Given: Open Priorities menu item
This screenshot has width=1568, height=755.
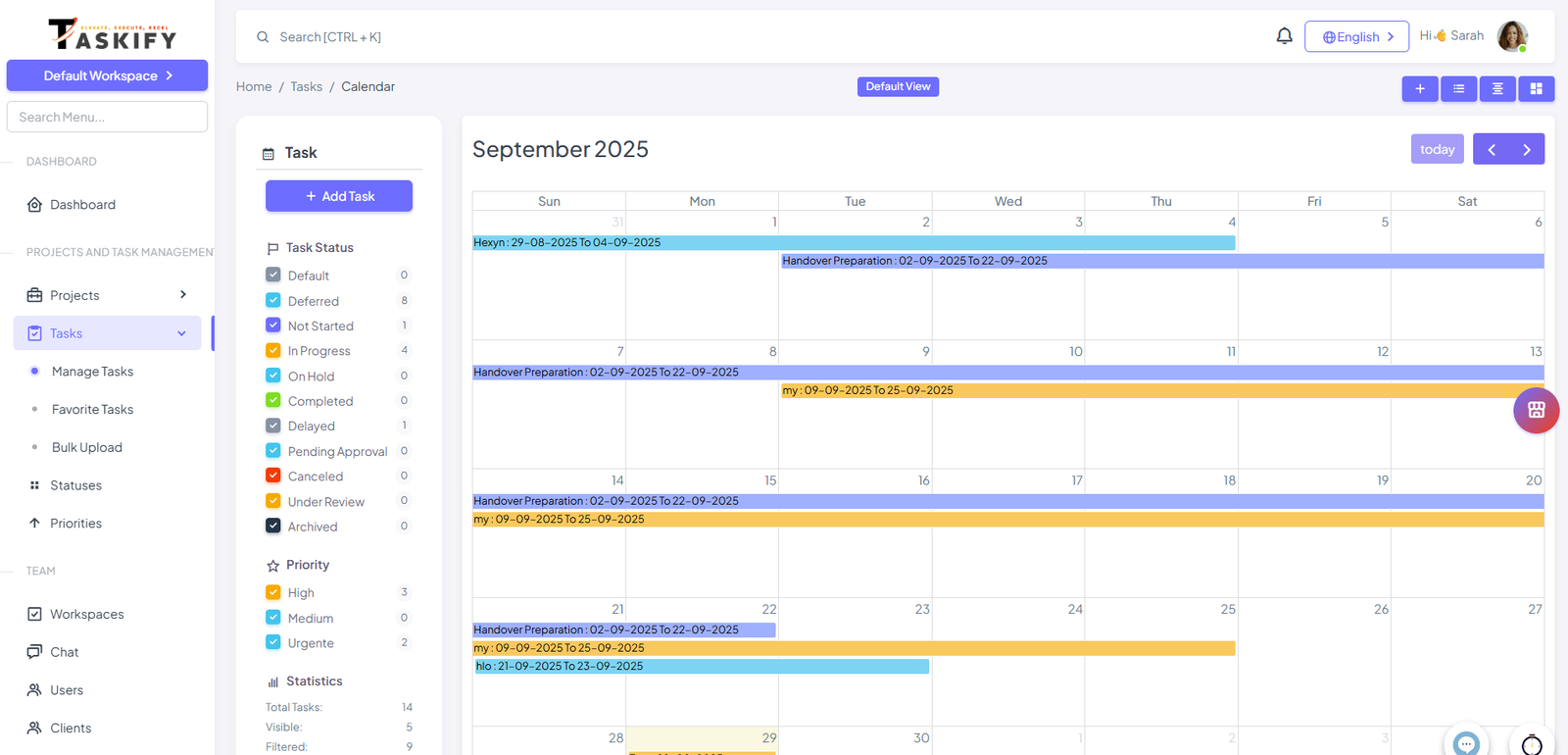Looking at the screenshot, I should click(x=75, y=524).
